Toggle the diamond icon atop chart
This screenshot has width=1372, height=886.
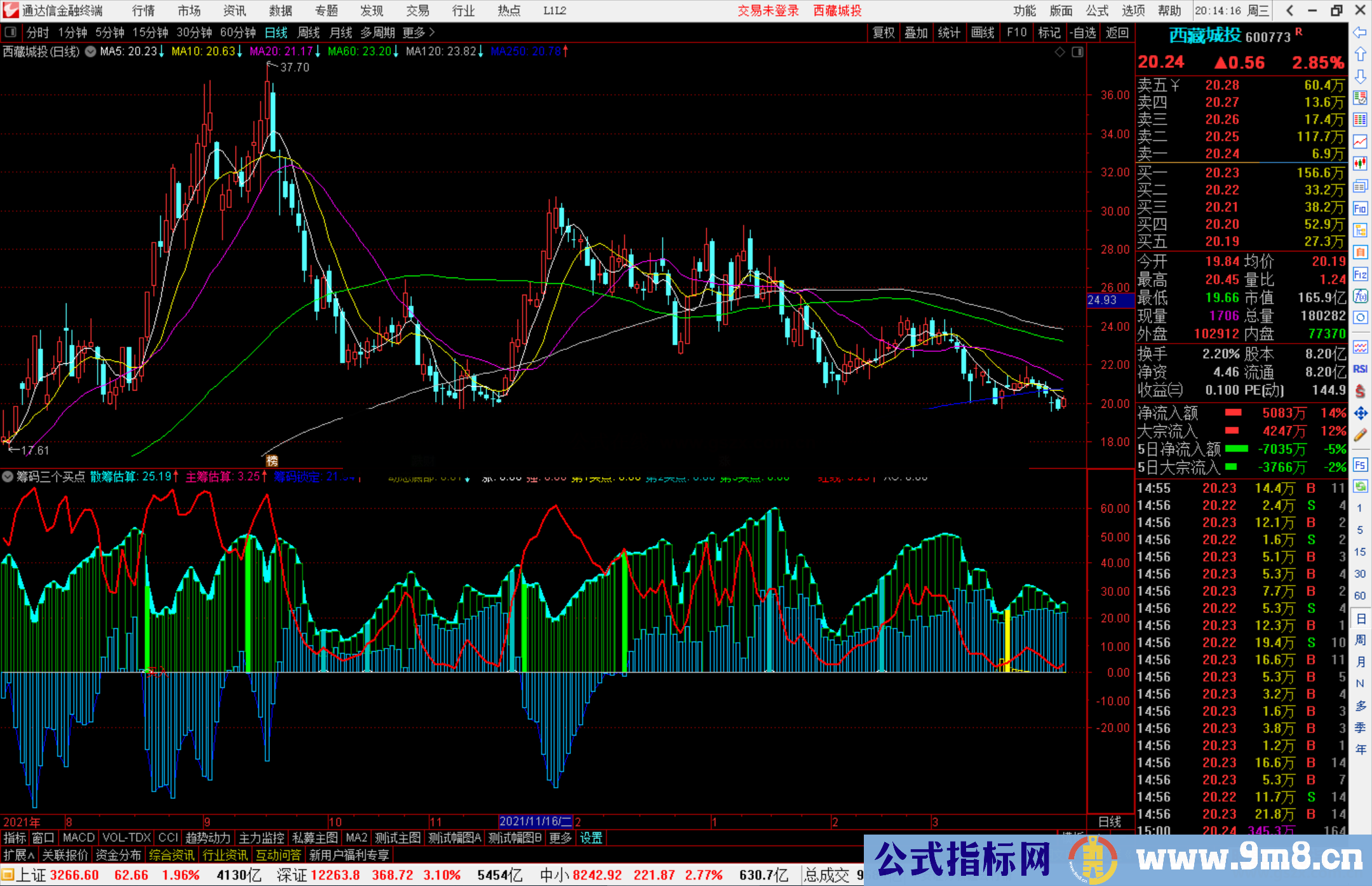(1059, 52)
